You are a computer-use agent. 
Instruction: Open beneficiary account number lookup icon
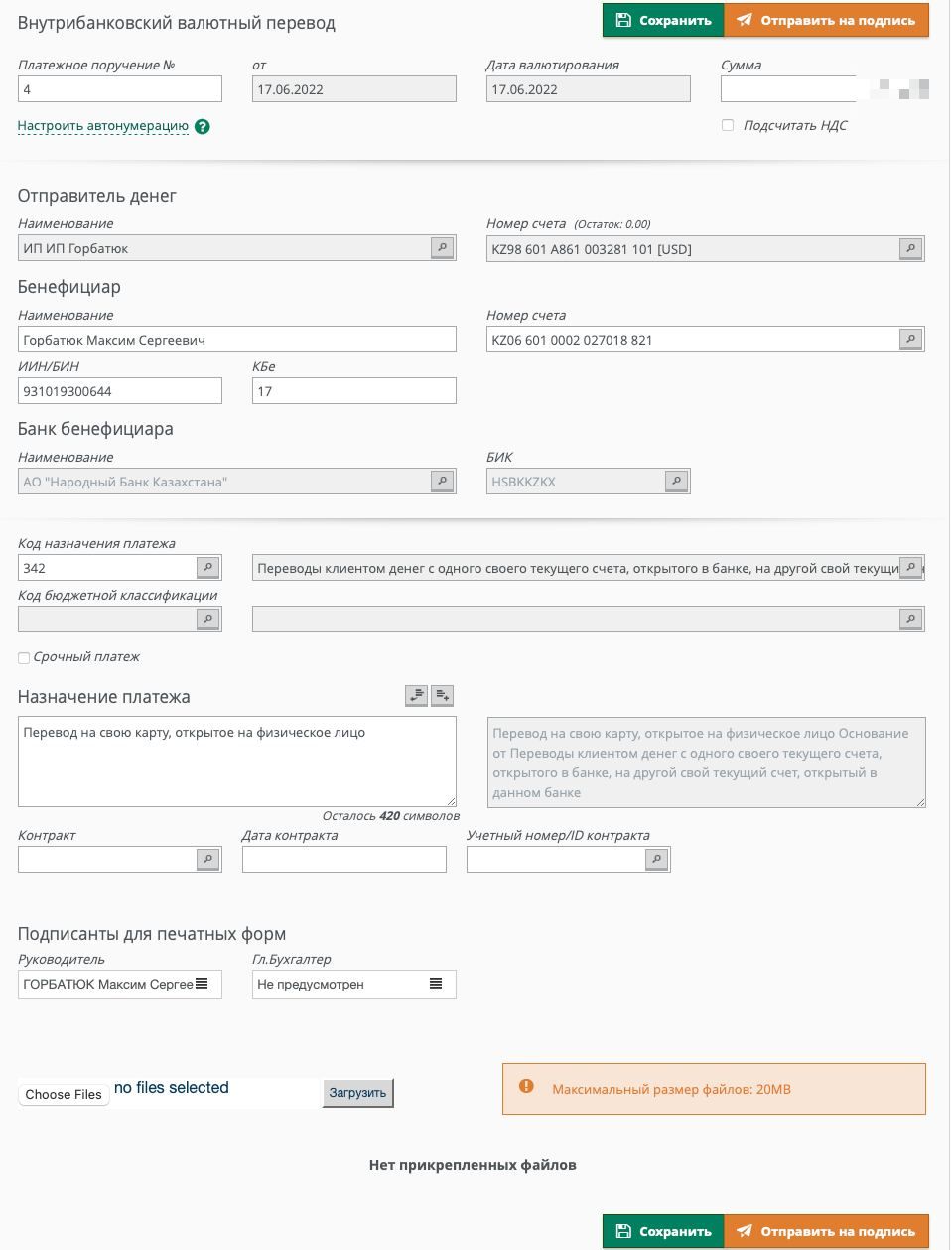pyautogui.click(x=910, y=340)
